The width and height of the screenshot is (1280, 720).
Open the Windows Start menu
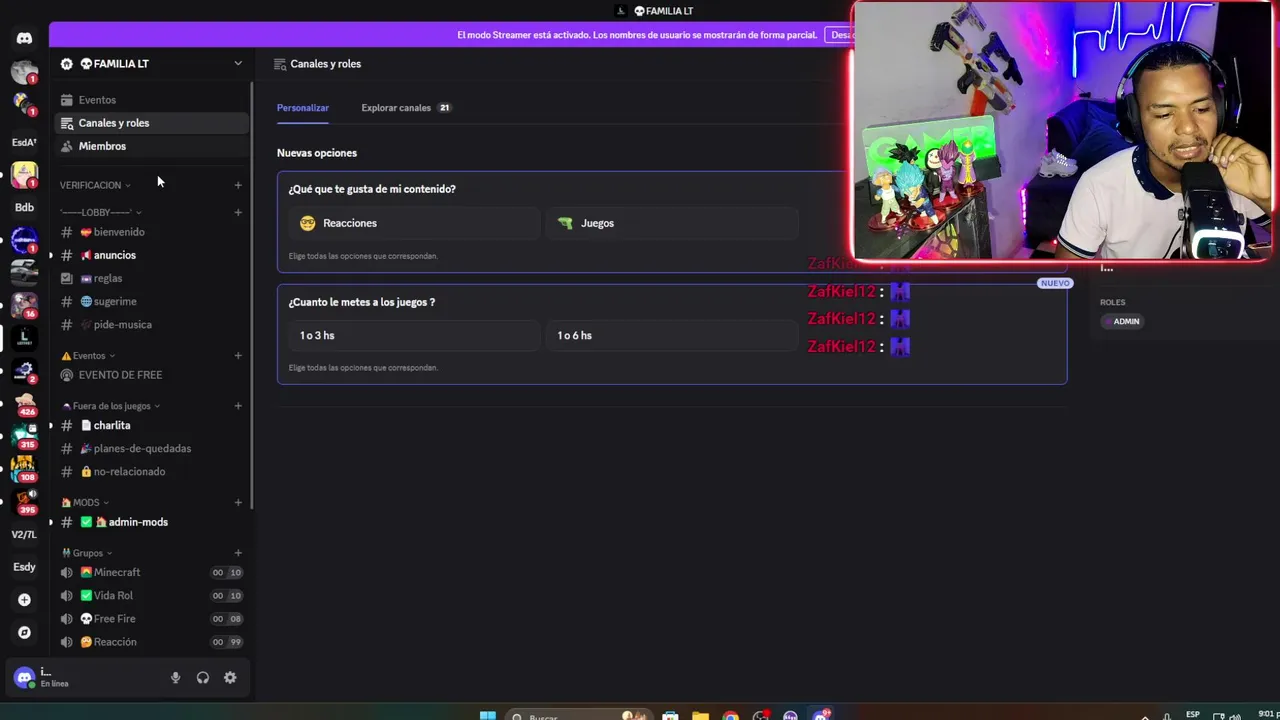click(x=487, y=716)
